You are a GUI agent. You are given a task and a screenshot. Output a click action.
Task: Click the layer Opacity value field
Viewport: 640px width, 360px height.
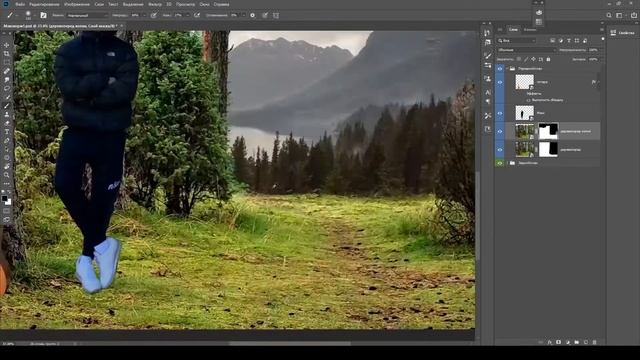pyautogui.click(x=593, y=50)
